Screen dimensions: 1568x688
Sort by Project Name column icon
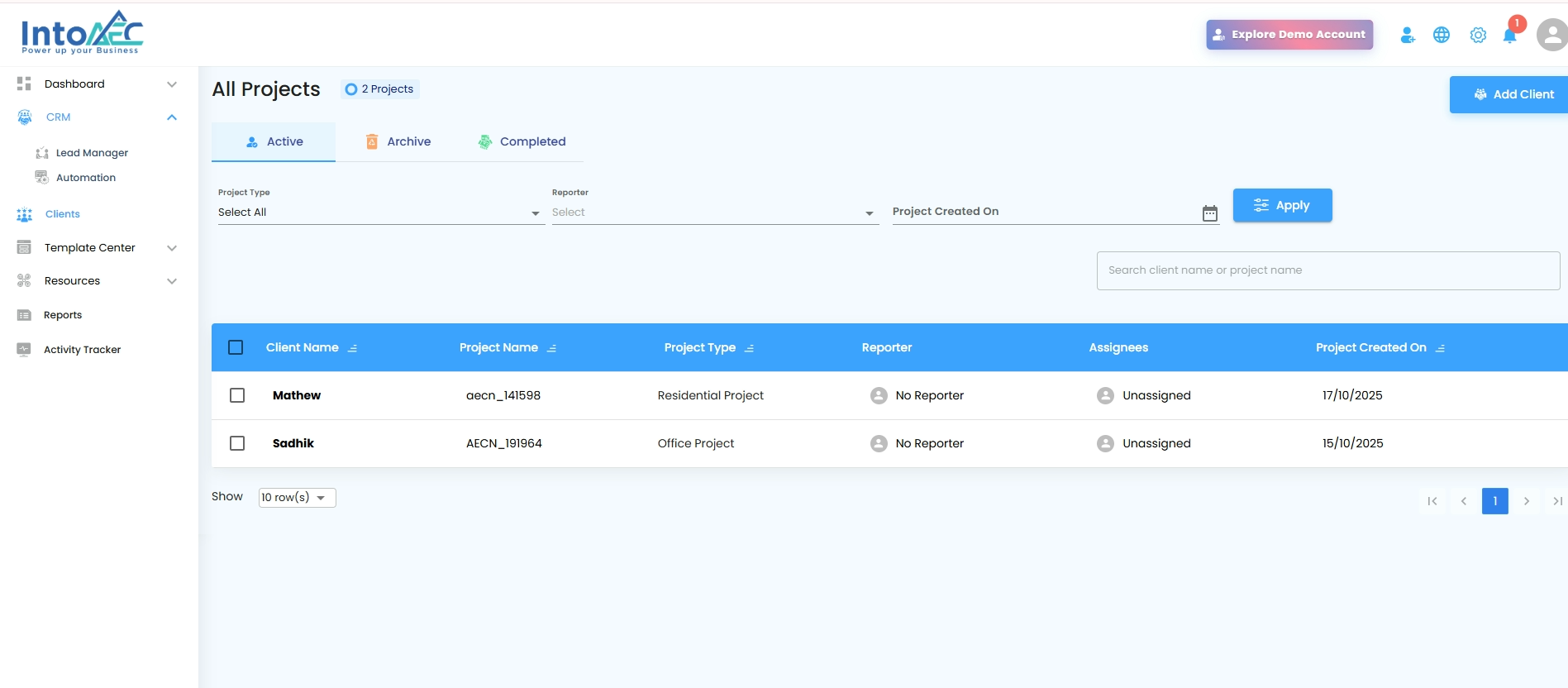552,348
